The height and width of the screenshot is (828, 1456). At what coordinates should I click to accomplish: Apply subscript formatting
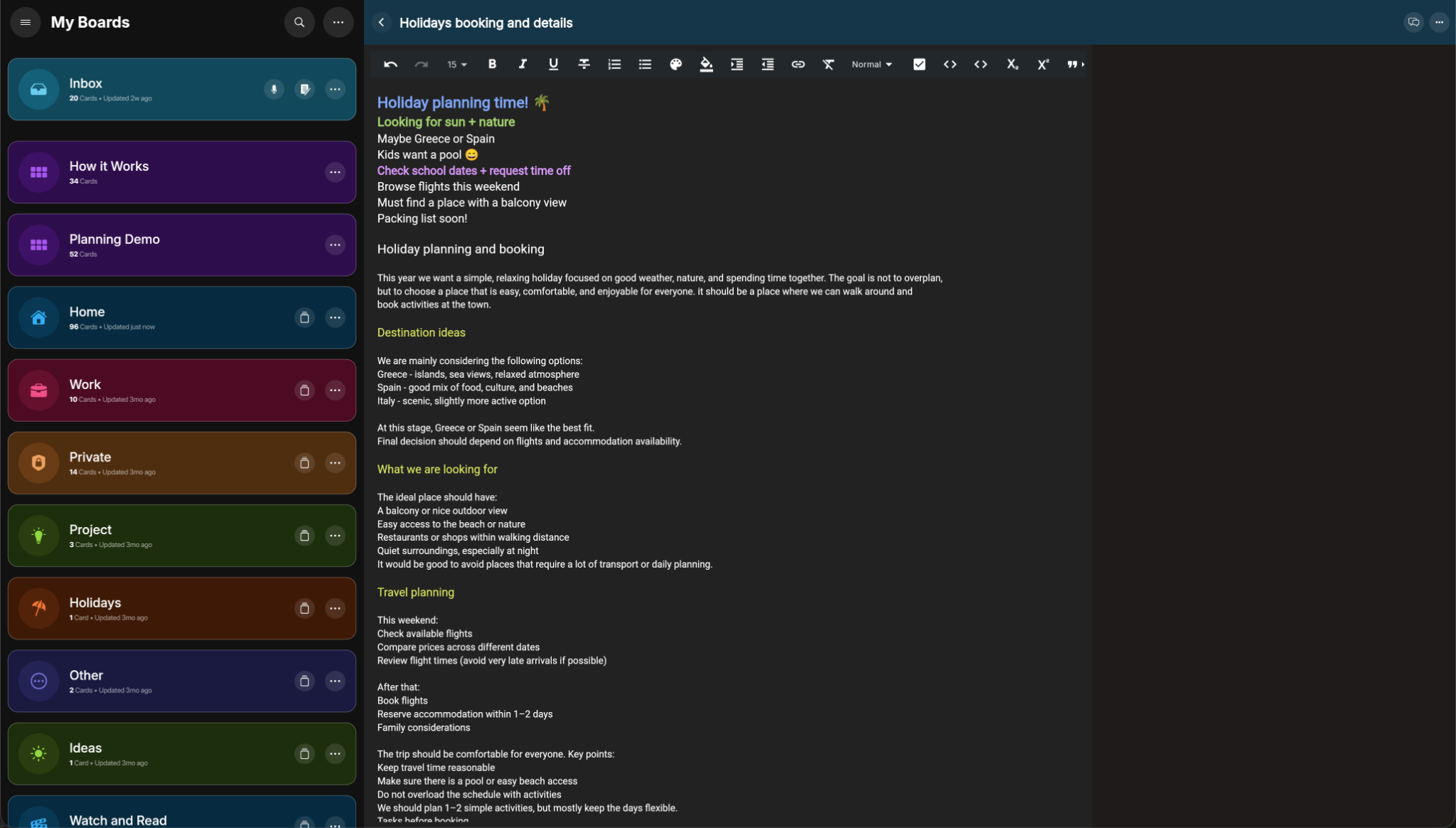[x=1012, y=65]
